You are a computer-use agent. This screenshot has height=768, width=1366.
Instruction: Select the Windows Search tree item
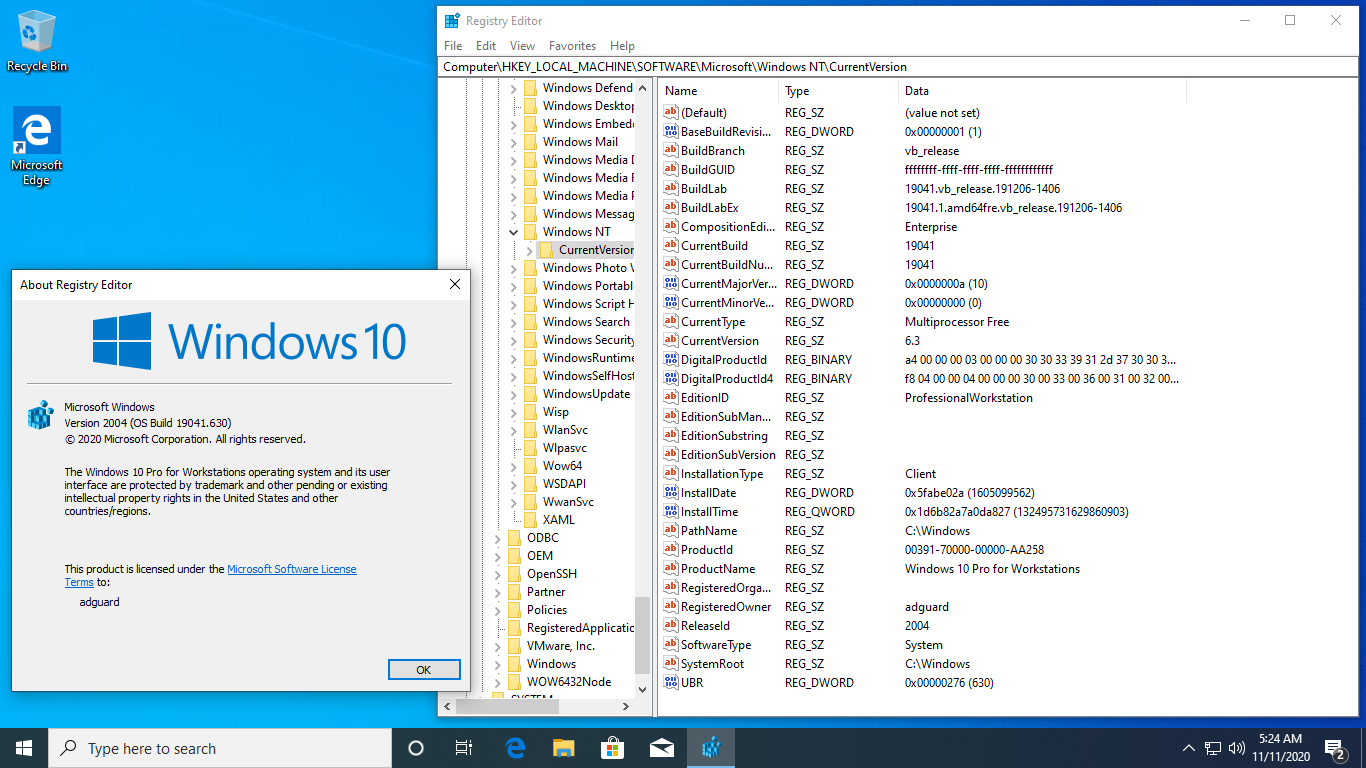pyautogui.click(x=586, y=322)
